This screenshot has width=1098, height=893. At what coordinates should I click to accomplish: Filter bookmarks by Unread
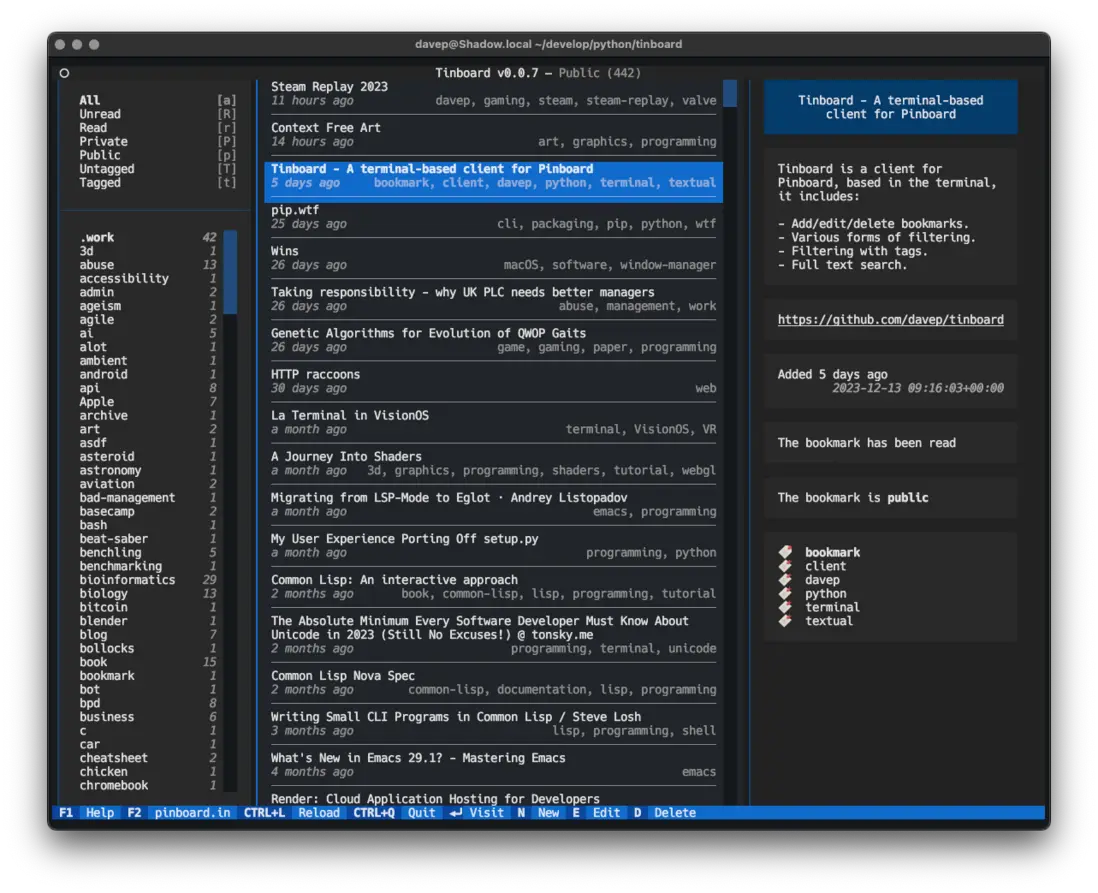(x=100, y=114)
